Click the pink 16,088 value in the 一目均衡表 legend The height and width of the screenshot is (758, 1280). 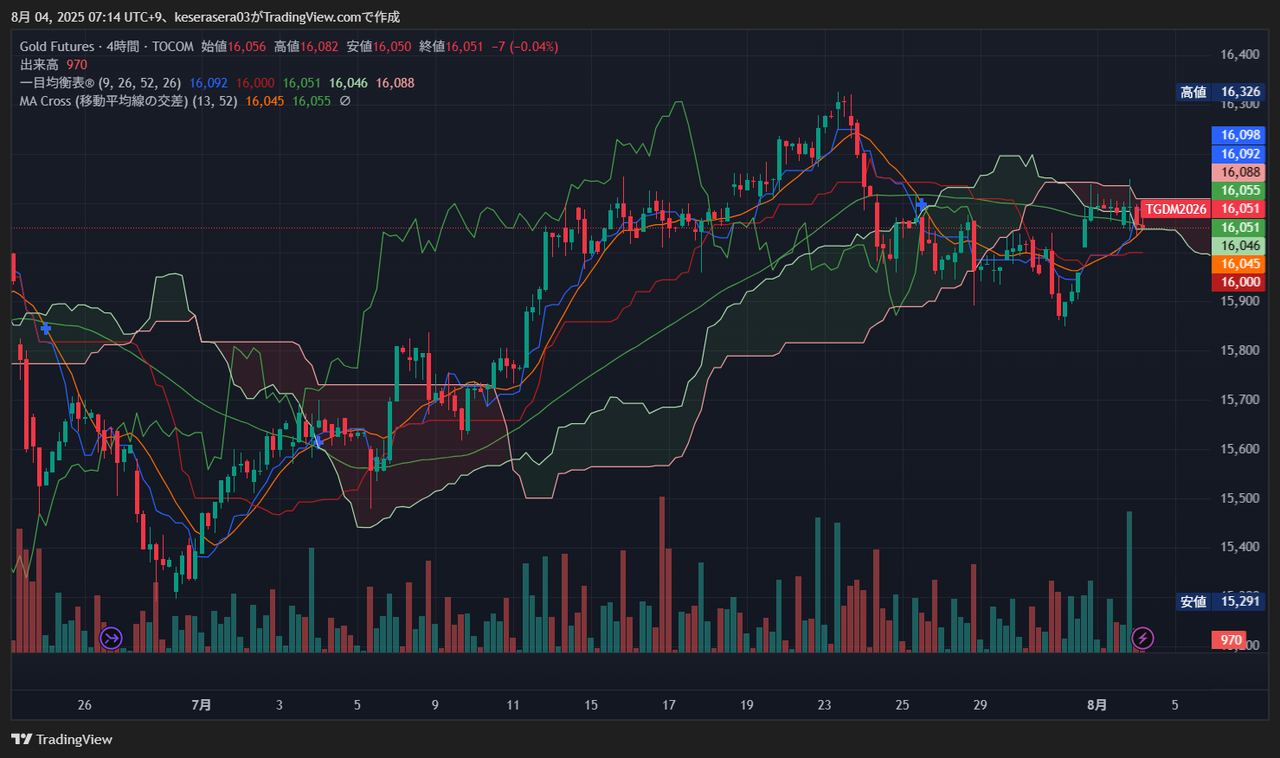coord(395,83)
